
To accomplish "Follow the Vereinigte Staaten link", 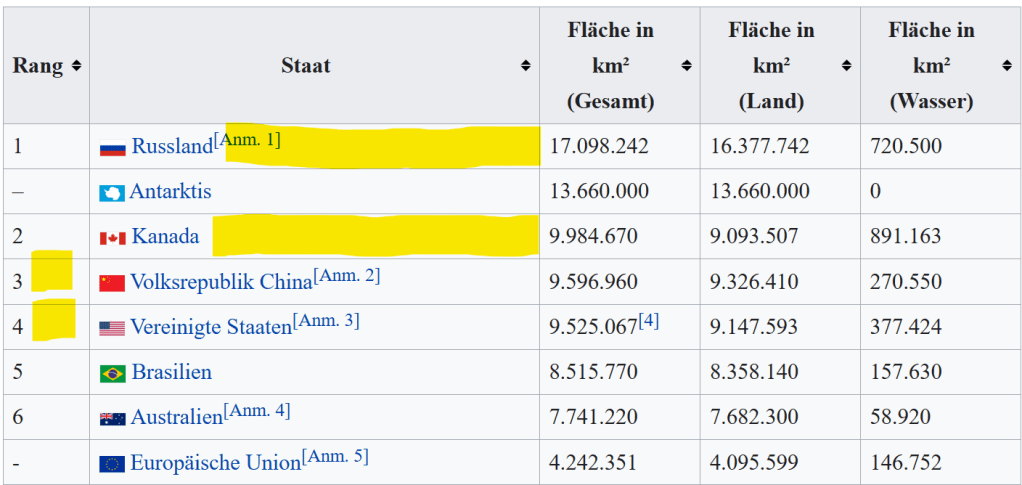I will [x=211, y=328].
